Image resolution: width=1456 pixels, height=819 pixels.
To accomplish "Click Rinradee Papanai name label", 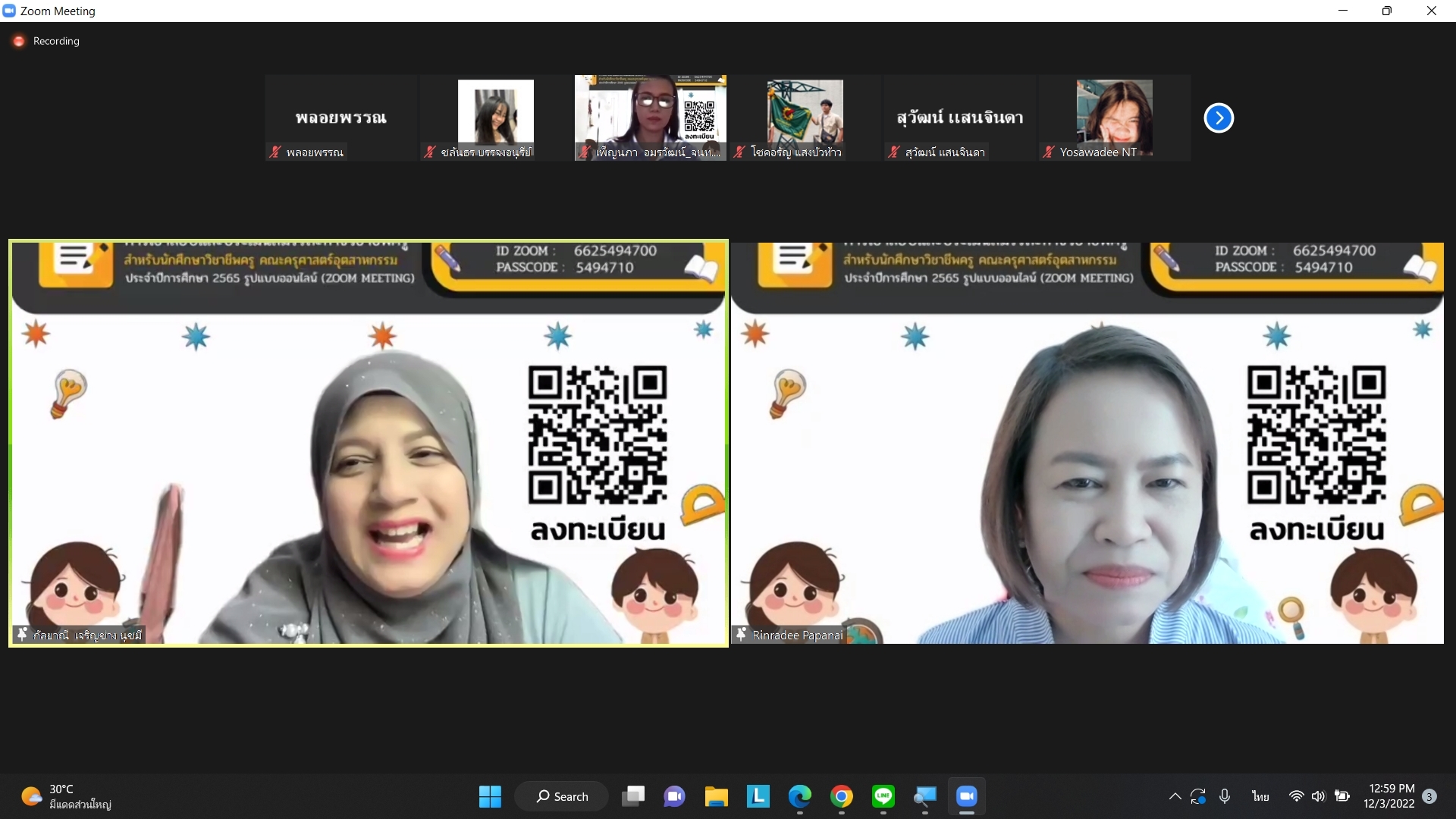I will 797,635.
